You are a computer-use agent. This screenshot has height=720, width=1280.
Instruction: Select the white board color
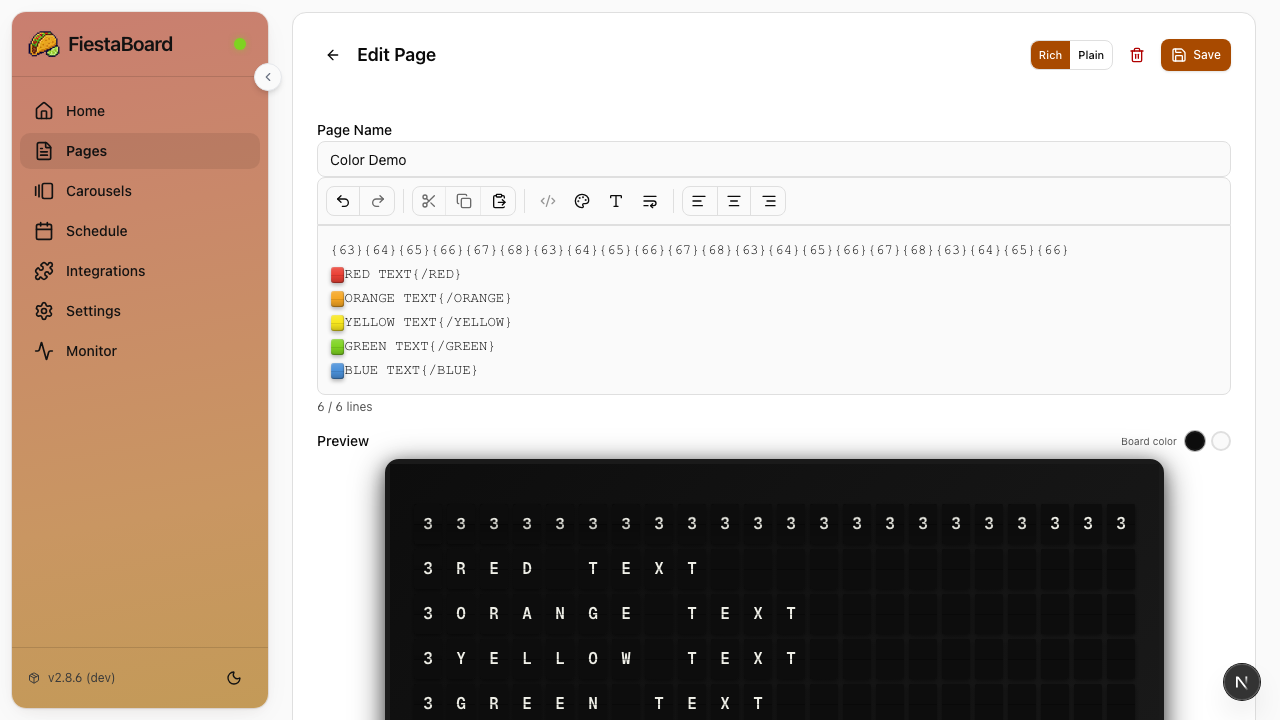pyautogui.click(x=1221, y=441)
